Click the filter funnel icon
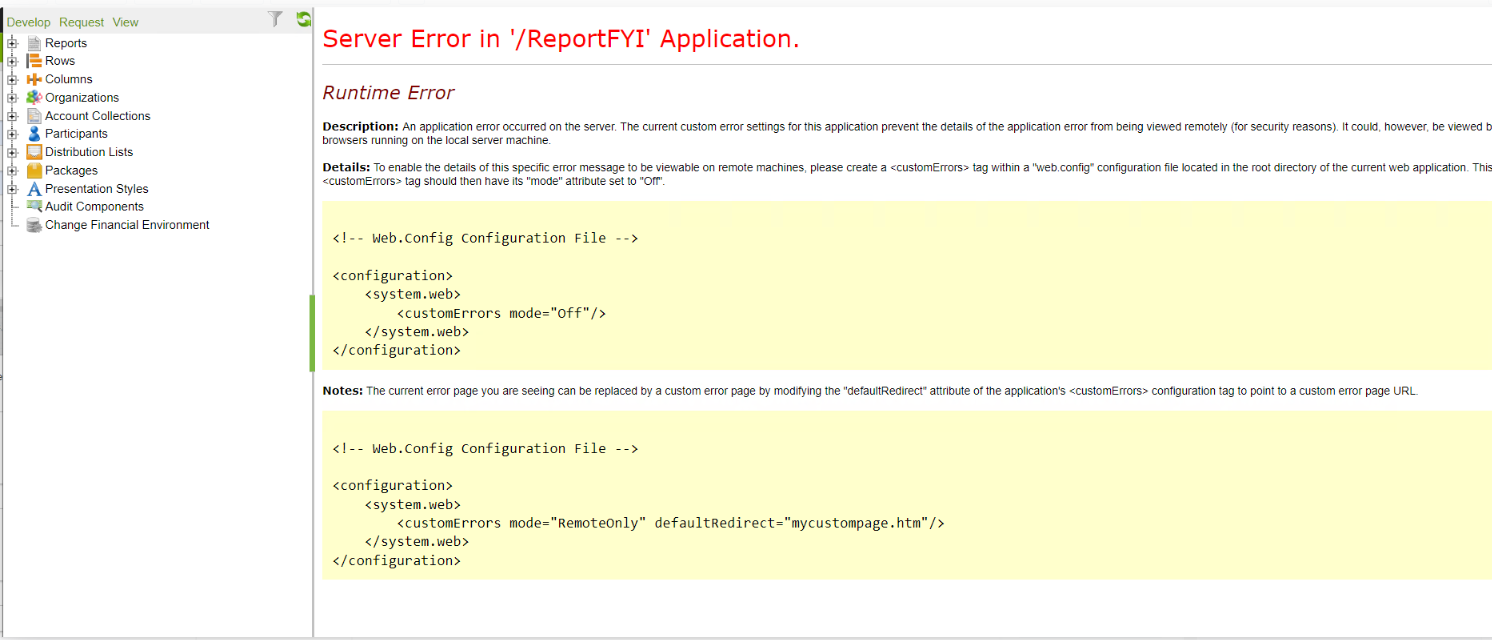Viewport: 1492px width, 640px height. [275, 19]
